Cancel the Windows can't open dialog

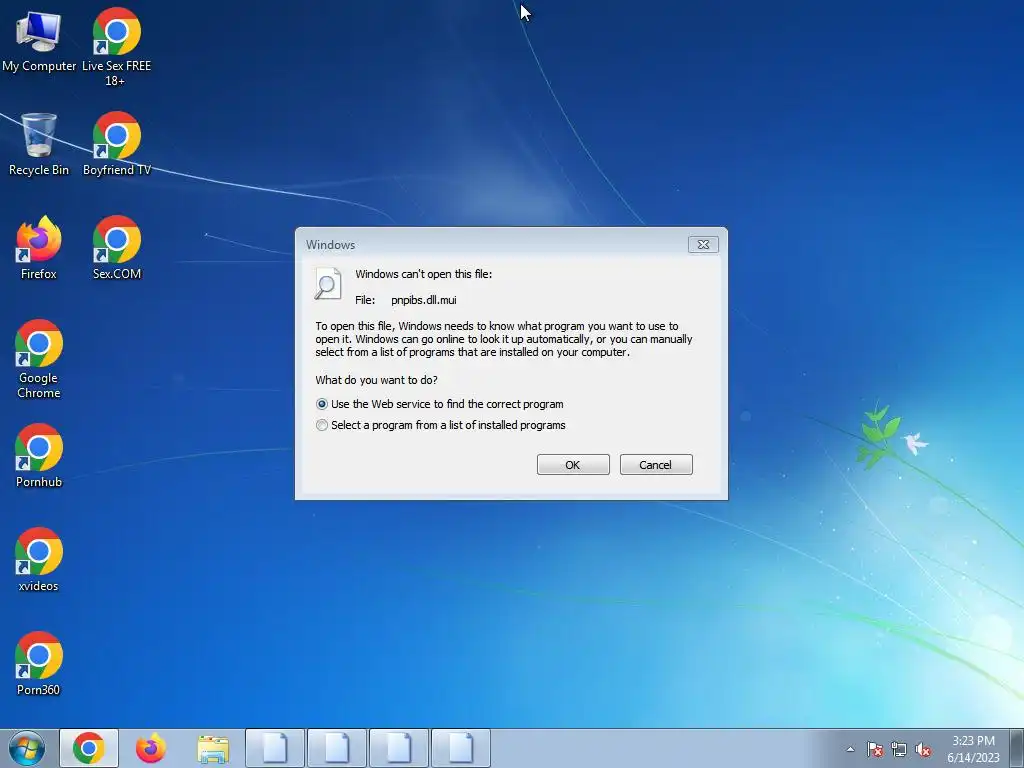pos(656,465)
